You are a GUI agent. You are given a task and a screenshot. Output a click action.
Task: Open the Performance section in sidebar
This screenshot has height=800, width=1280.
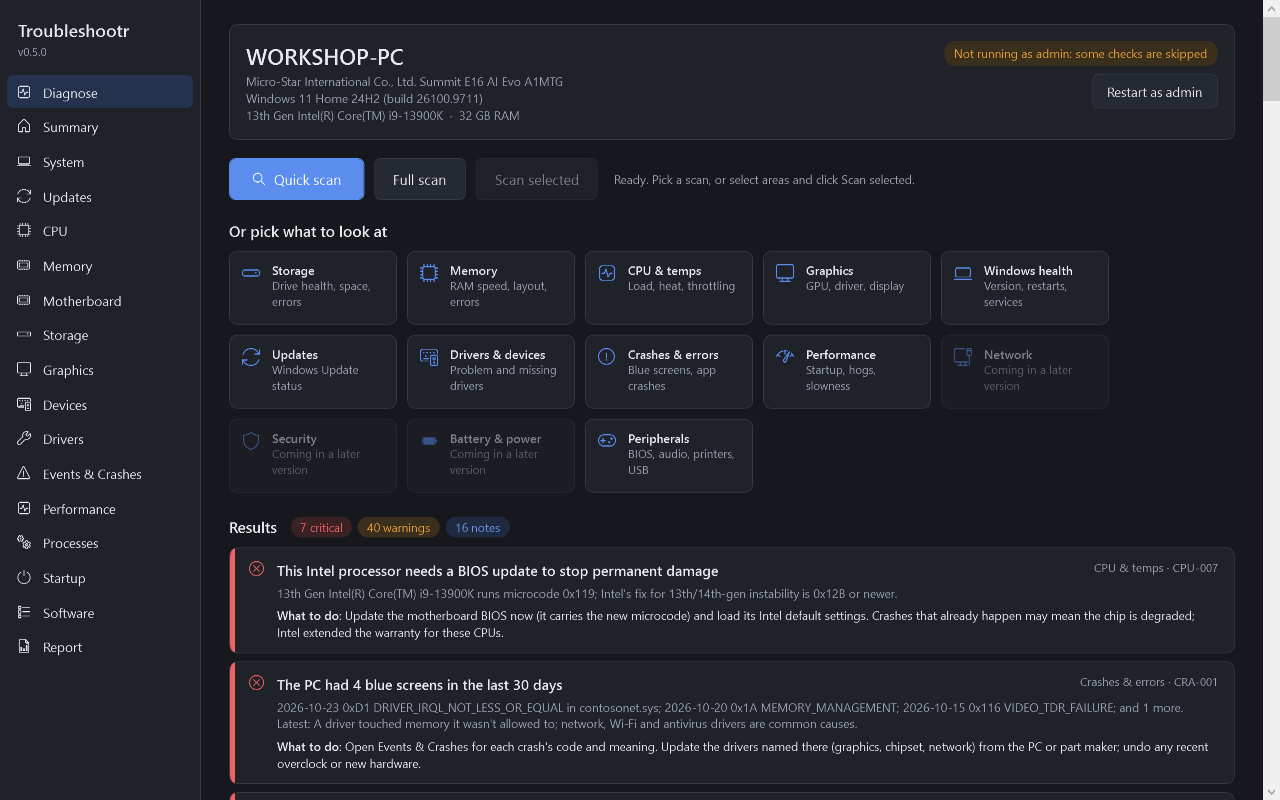[100, 508]
